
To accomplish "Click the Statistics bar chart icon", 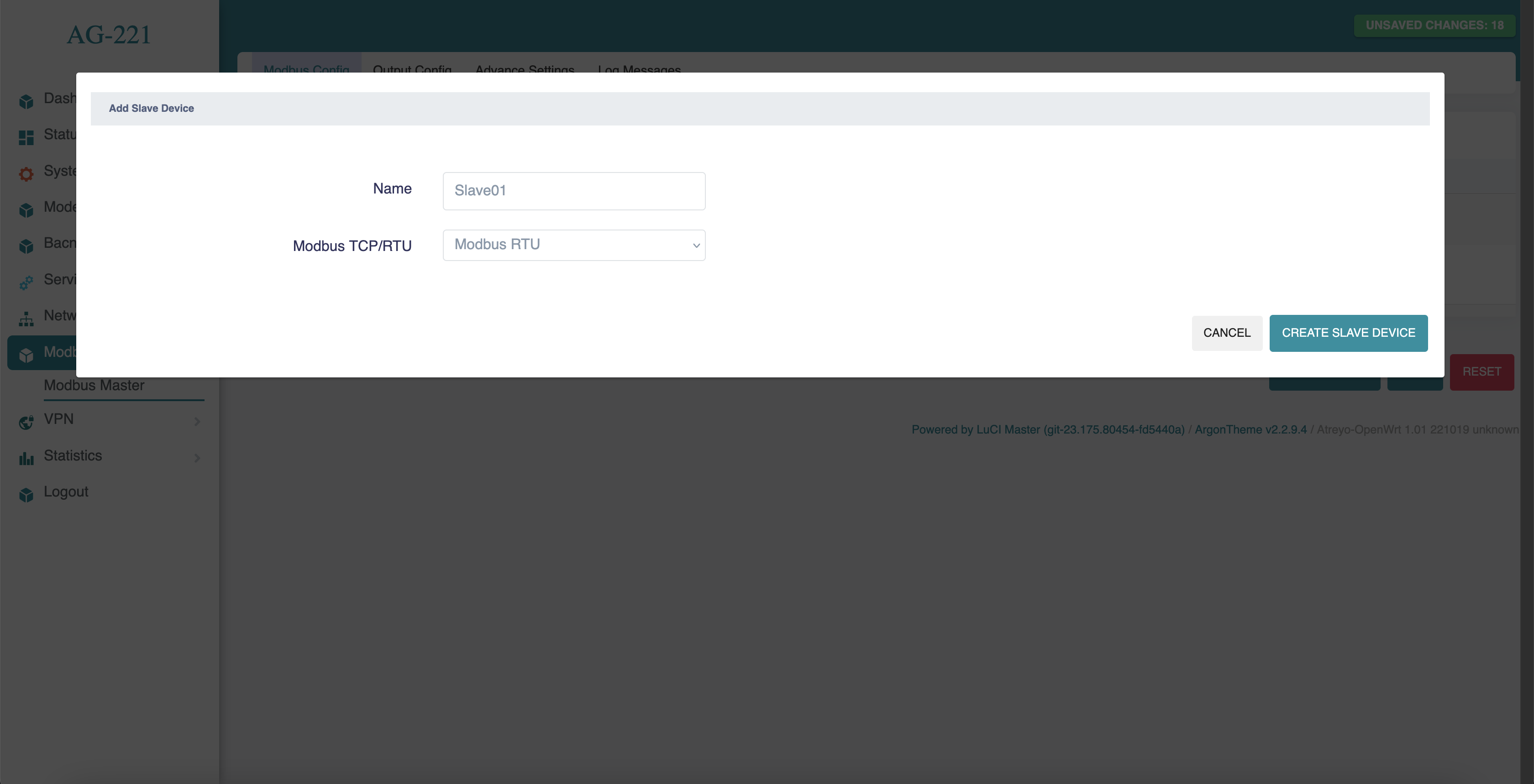I will coord(26,458).
